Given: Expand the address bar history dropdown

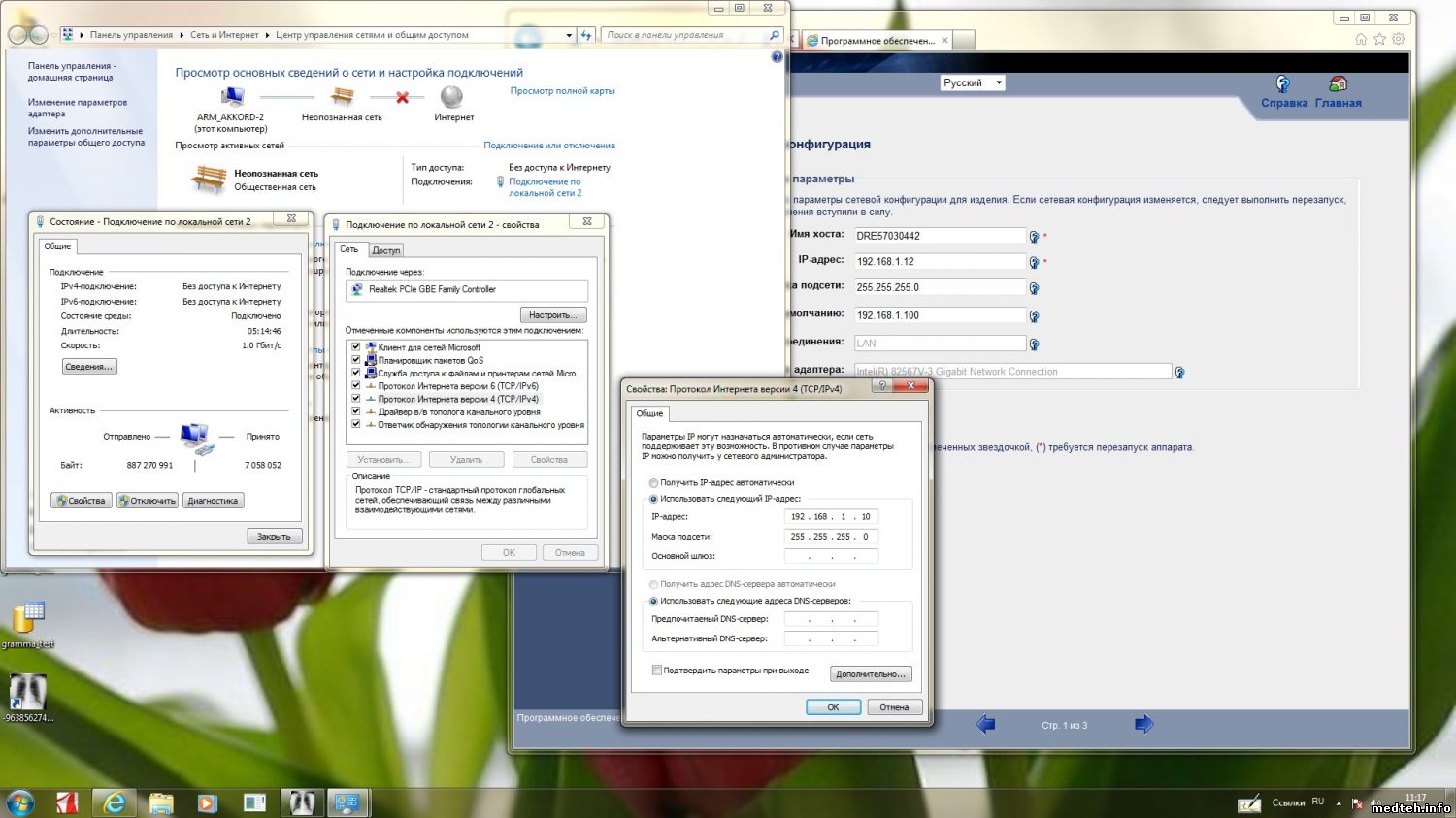Looking at the screenshot, I should point(569,35).
